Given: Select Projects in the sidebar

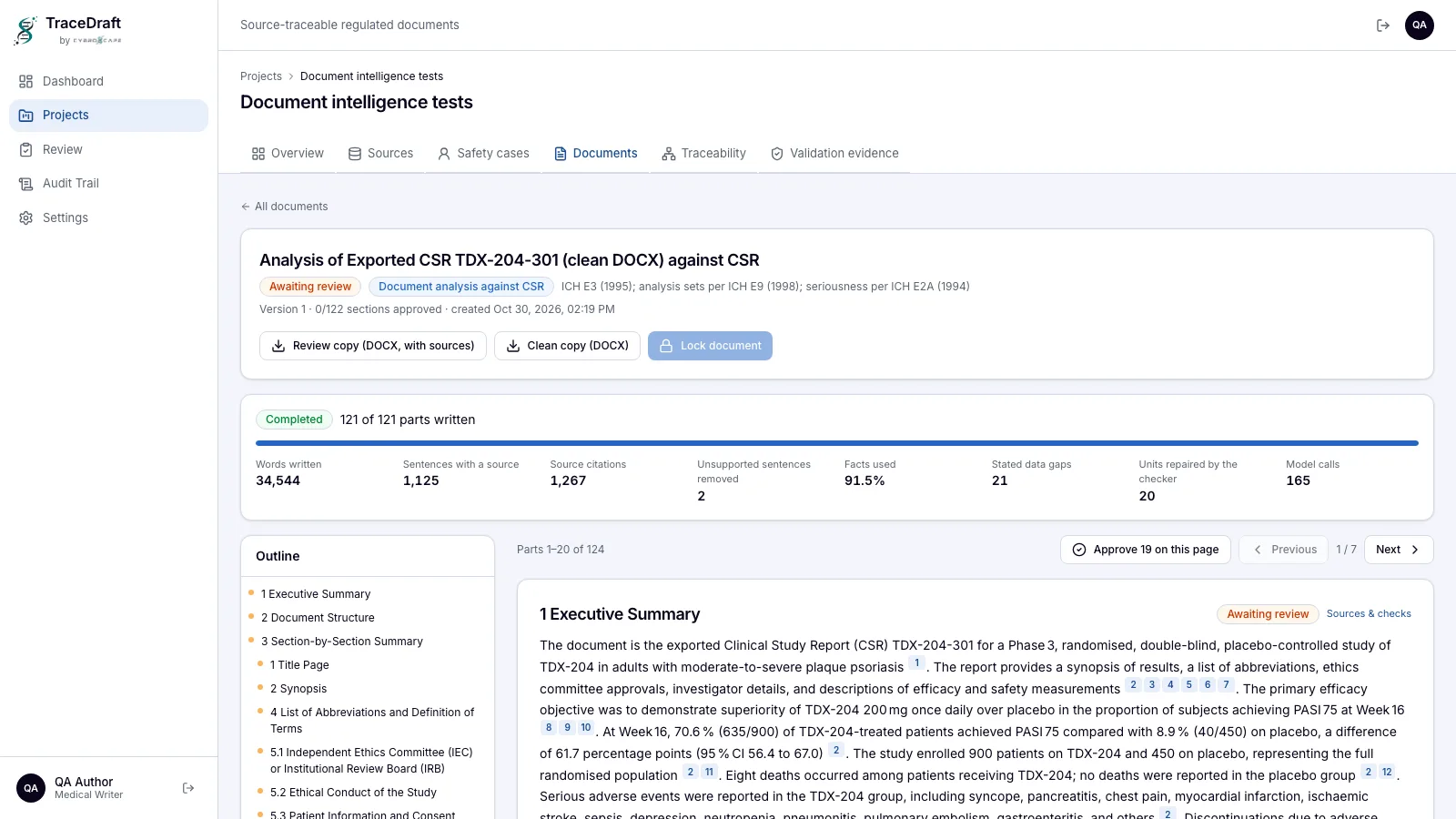Looking at the screenshot, I should [108, 116].
